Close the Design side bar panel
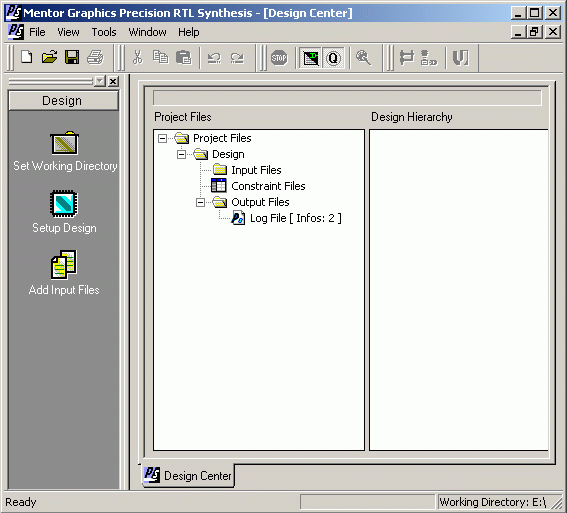567x513 pixels. coord(113,81)
